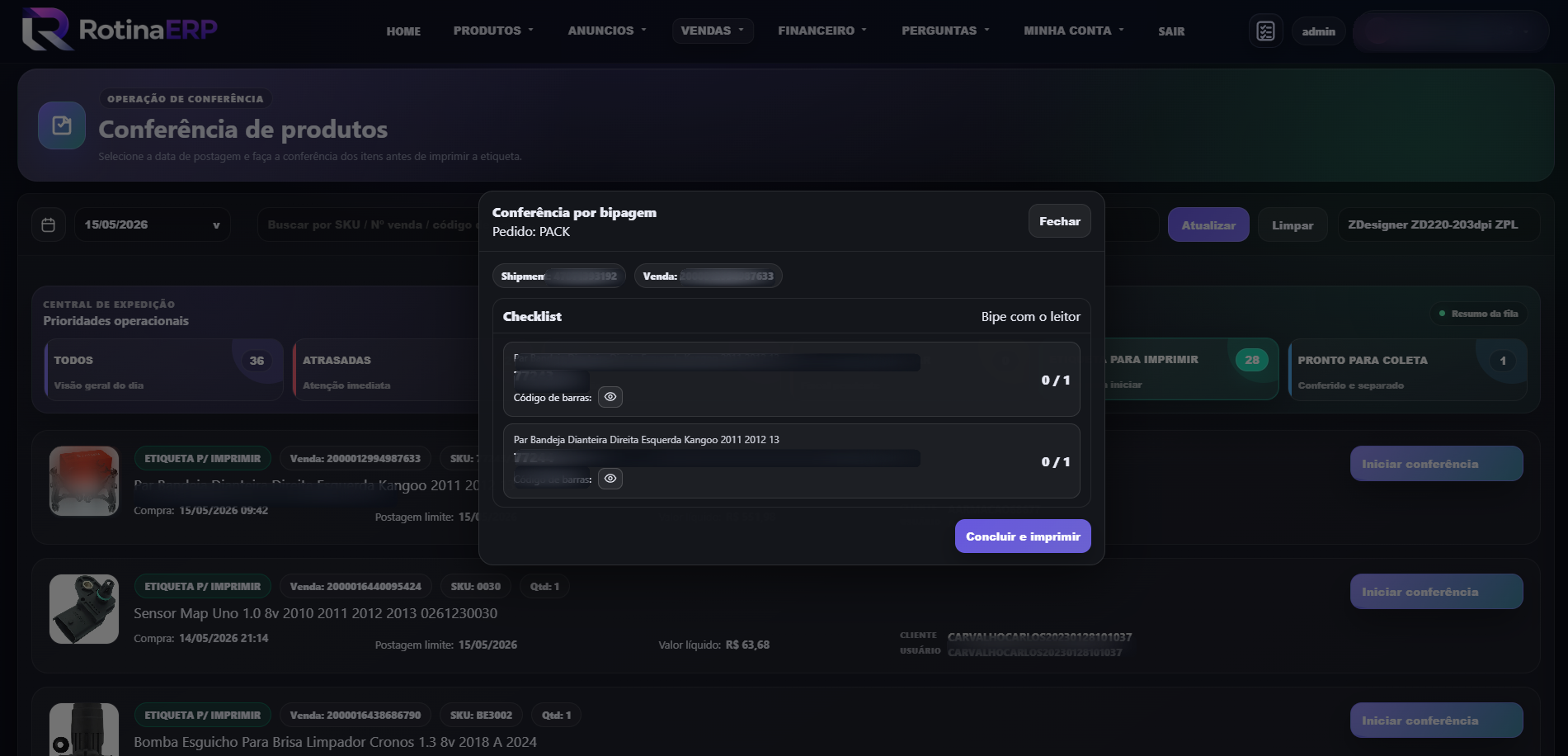Click the Resumo da fila badge
This screenshot has height=756, width=1568.
pos(1478,314)
